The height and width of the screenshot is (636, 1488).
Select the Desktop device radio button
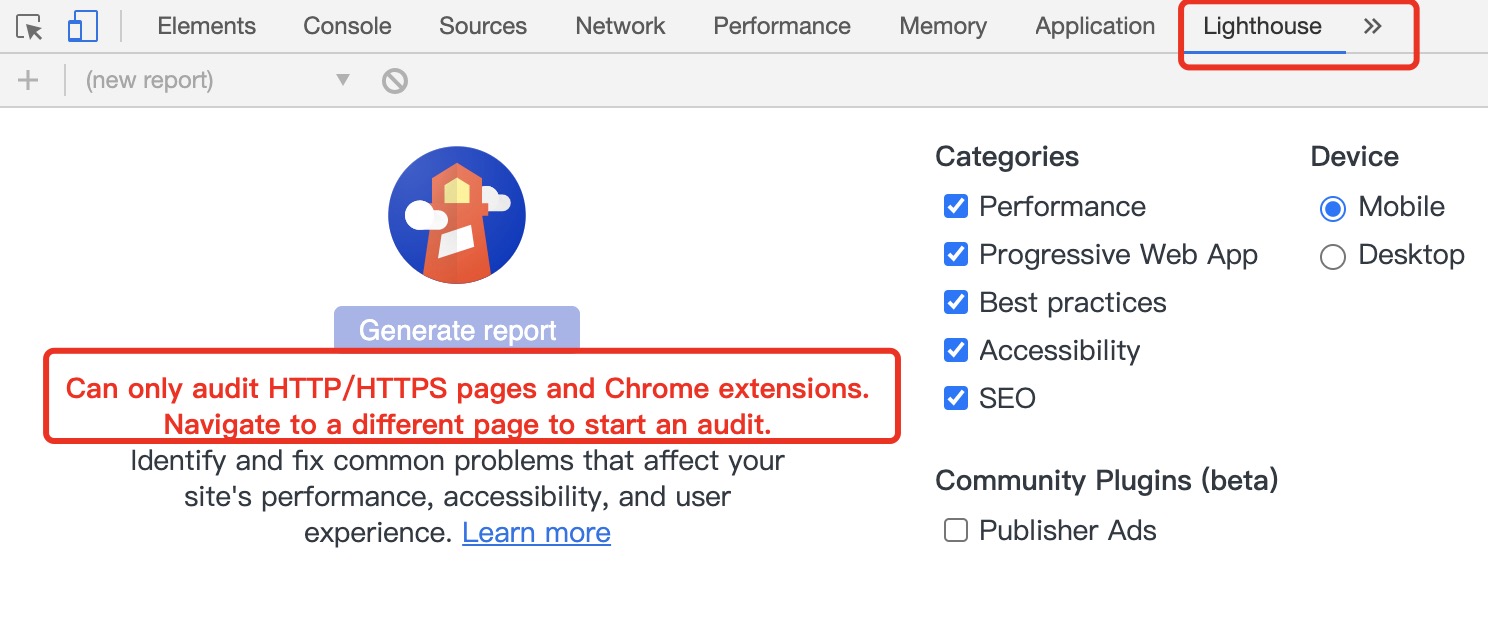[1333, 257]
